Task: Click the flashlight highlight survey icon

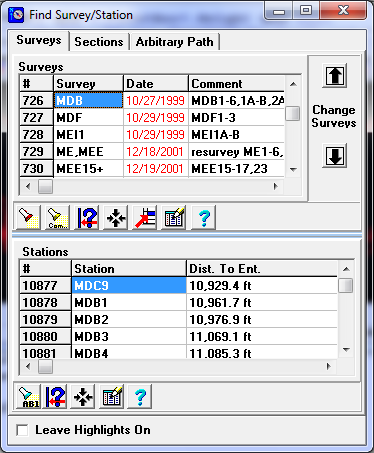Action: click(x=28, y=218)
